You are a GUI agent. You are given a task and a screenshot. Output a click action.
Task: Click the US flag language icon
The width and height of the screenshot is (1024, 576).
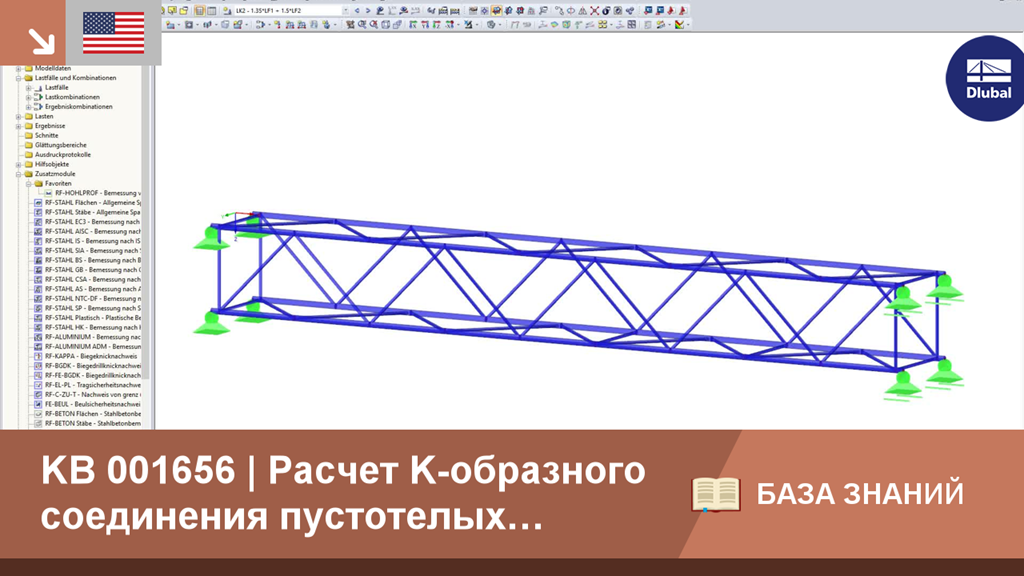114,33
